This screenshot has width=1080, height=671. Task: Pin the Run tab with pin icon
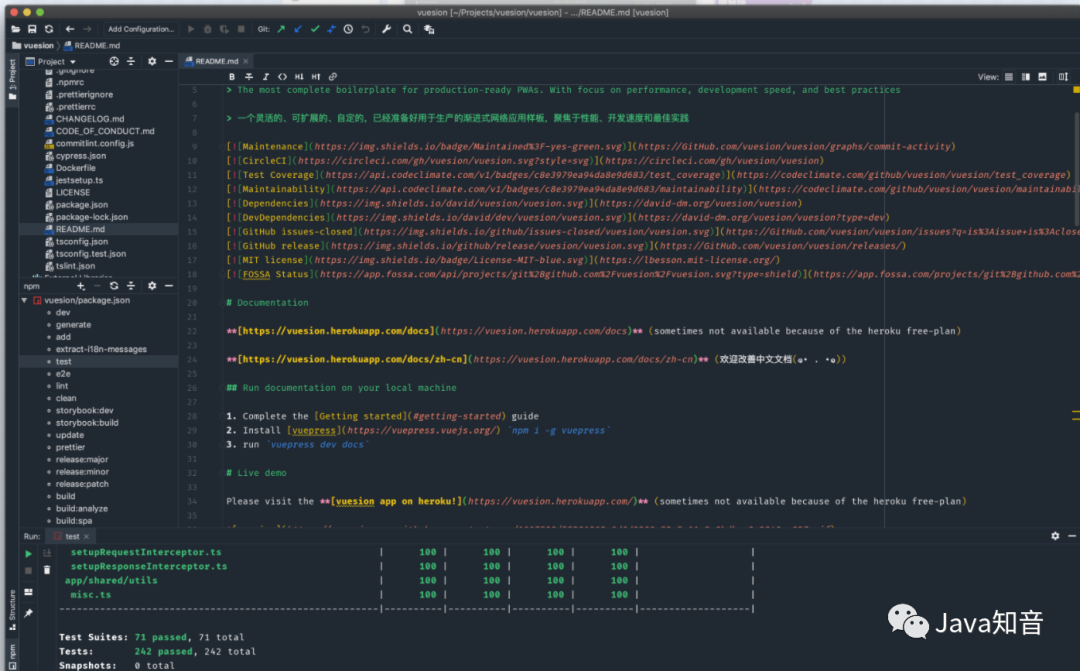click(28, 613)
